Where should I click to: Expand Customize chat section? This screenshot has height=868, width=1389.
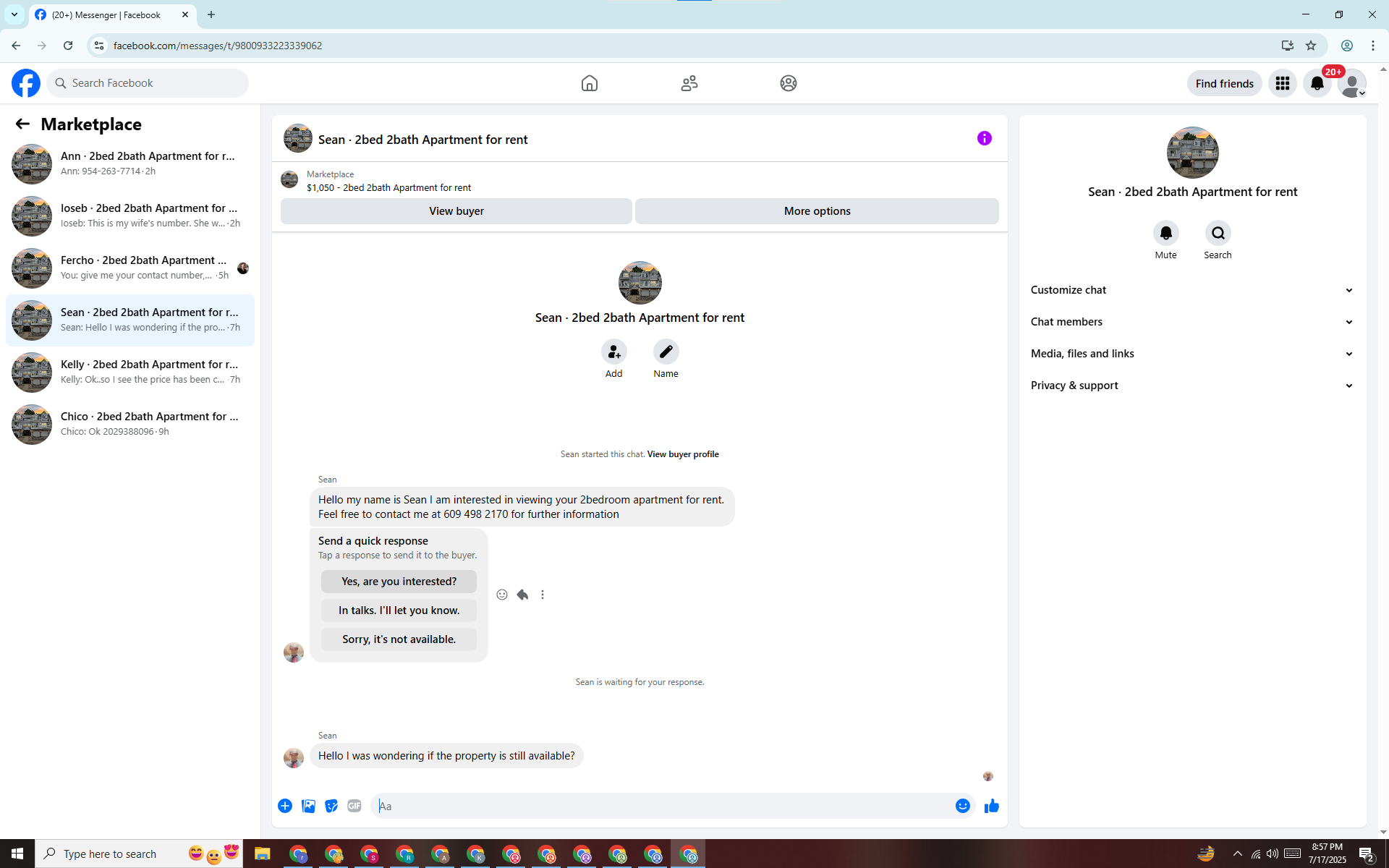pyautogui.click(x=1193, y=290)
